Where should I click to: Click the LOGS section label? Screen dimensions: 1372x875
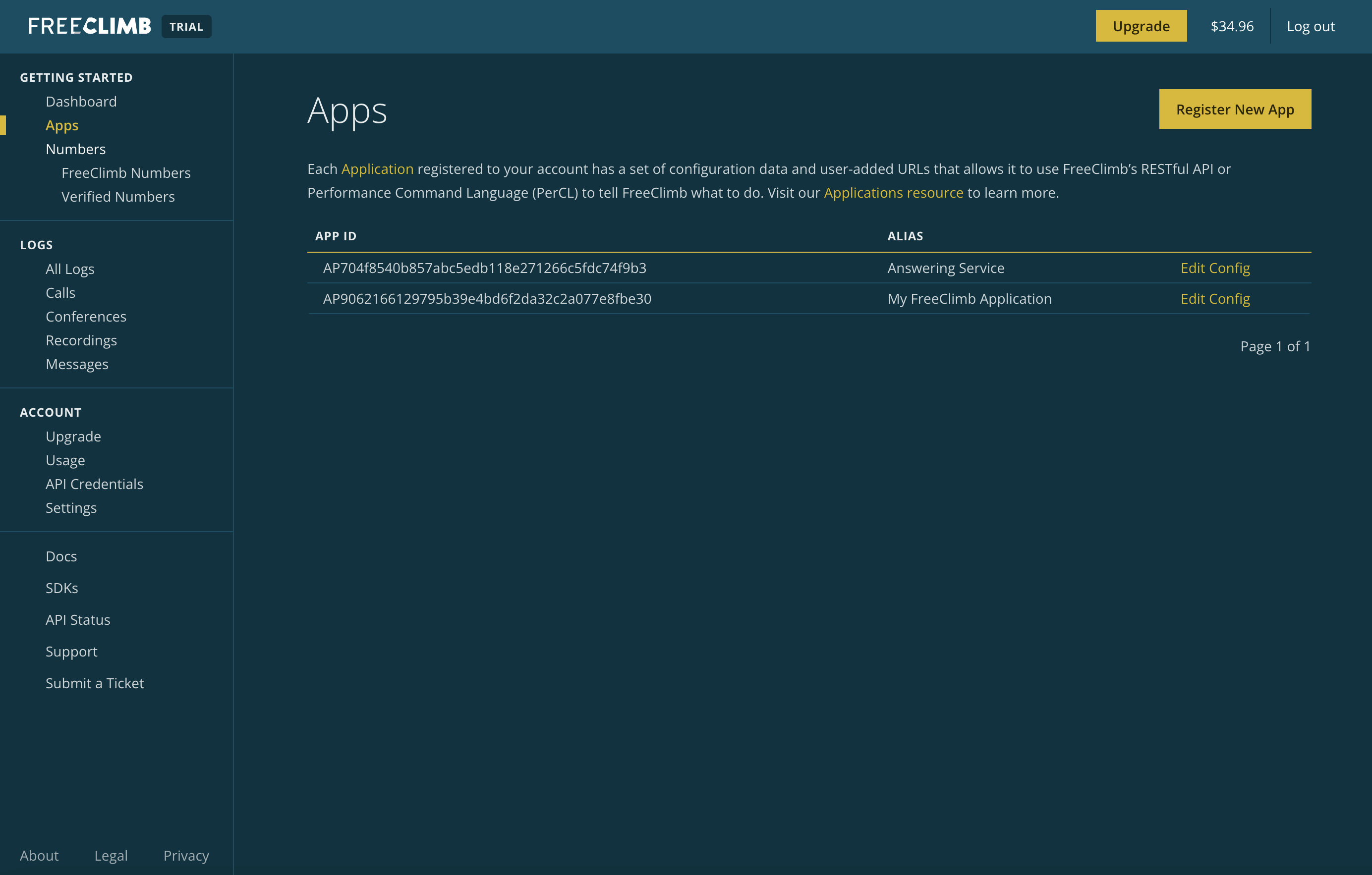point(37,245)
